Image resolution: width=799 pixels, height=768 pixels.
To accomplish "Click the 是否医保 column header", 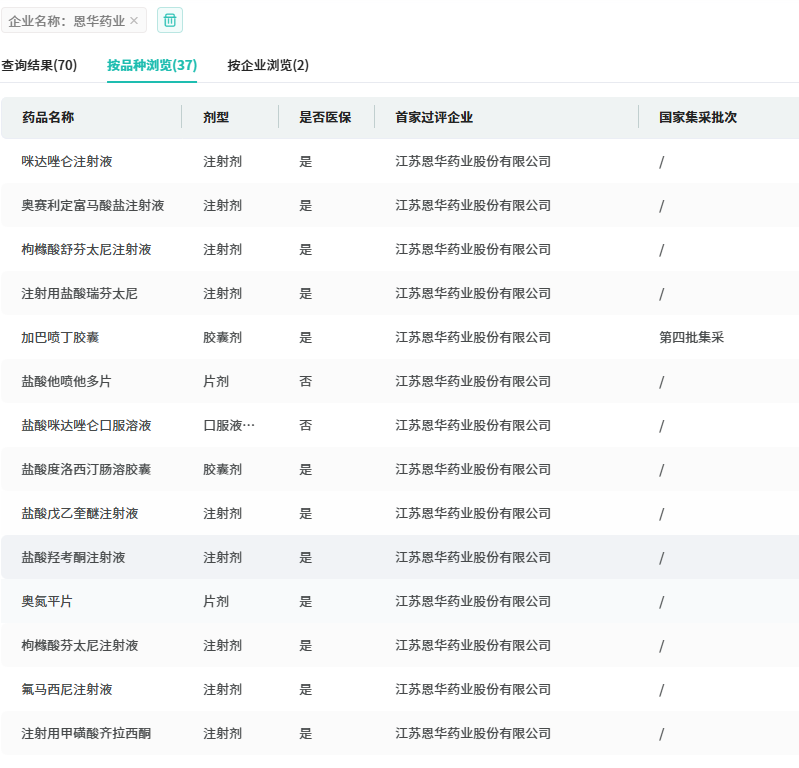I will 325,117.
